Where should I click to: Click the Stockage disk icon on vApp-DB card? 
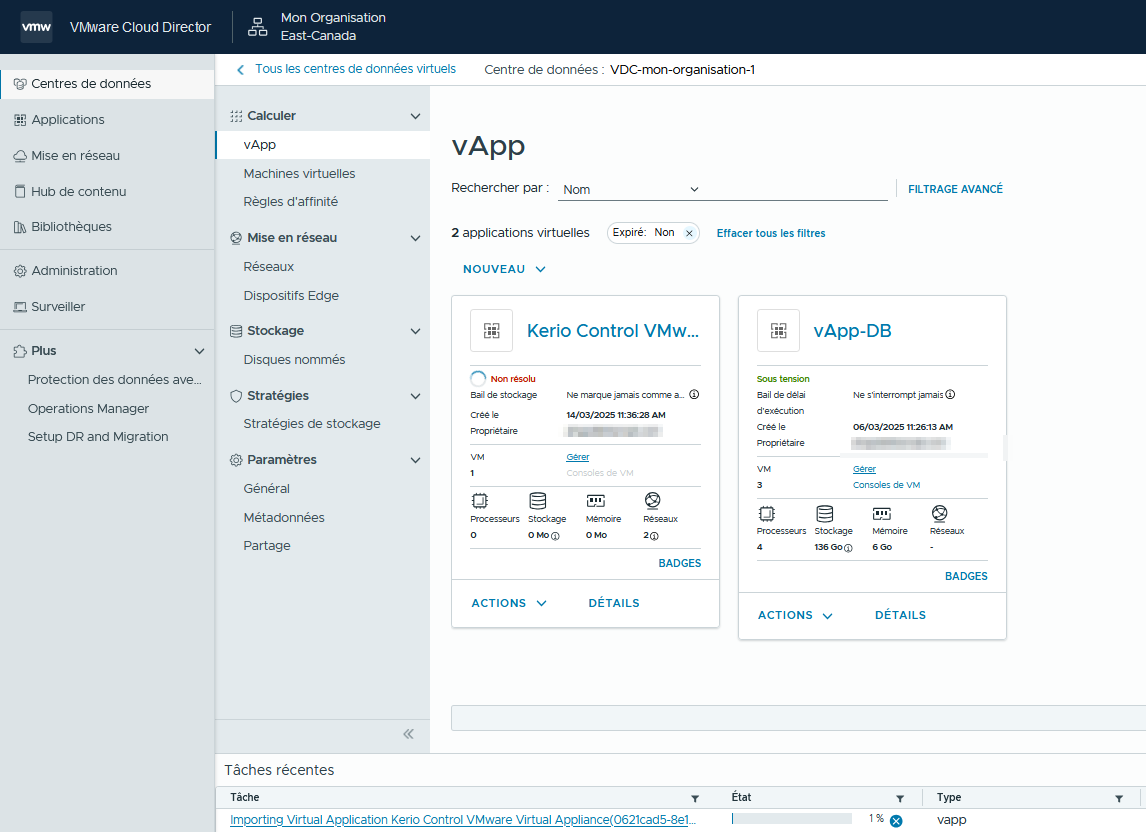(x=824, y=513)
